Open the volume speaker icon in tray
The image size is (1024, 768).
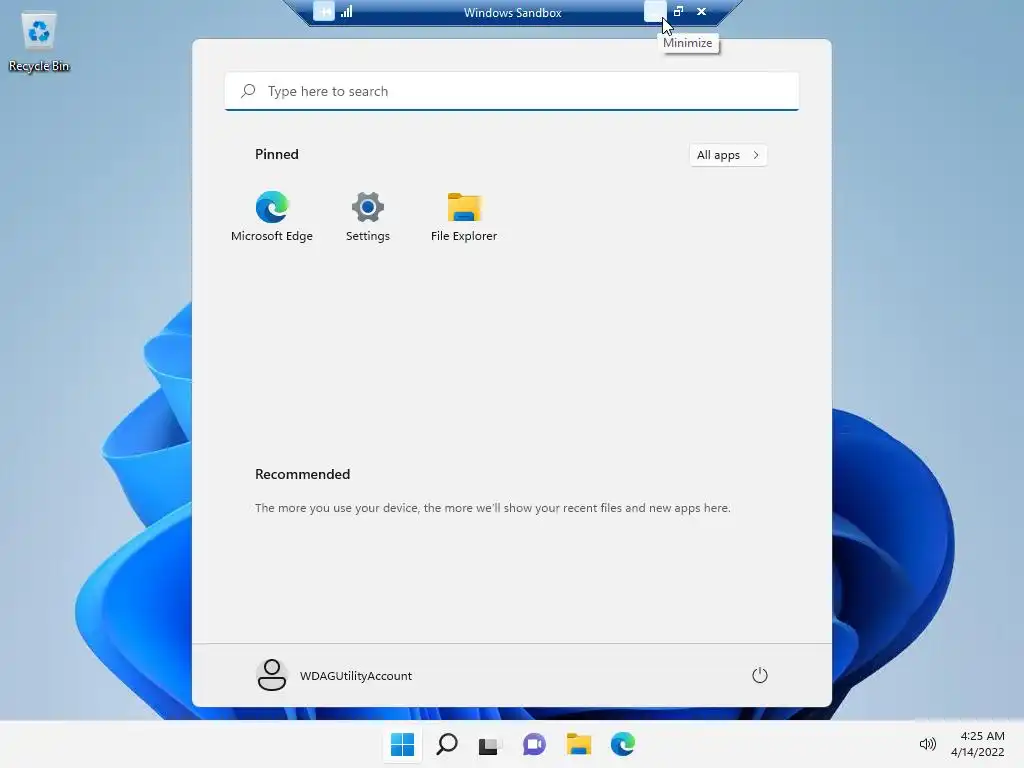coord(927,744)
